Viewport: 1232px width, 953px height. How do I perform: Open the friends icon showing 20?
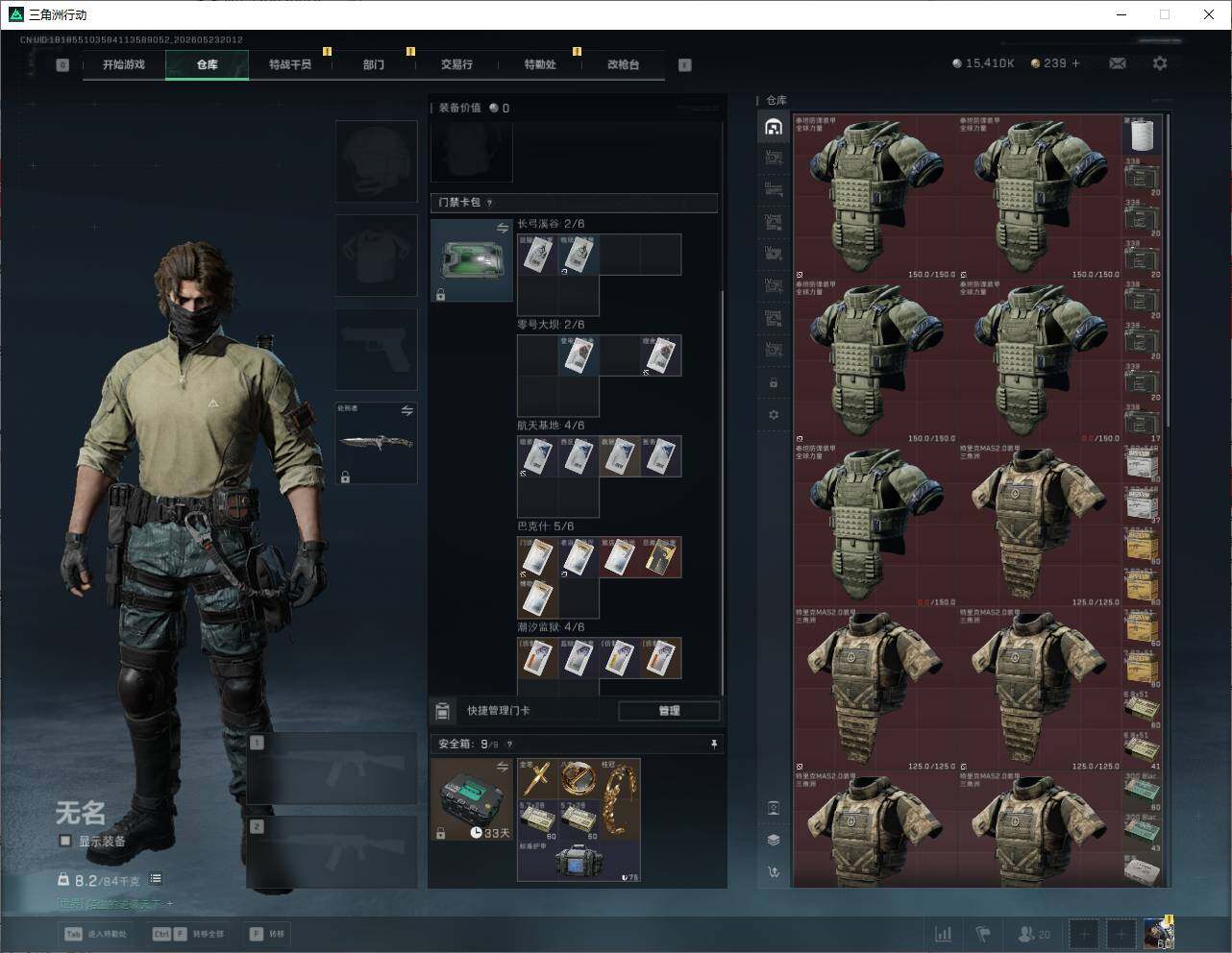click(1034, 934)
